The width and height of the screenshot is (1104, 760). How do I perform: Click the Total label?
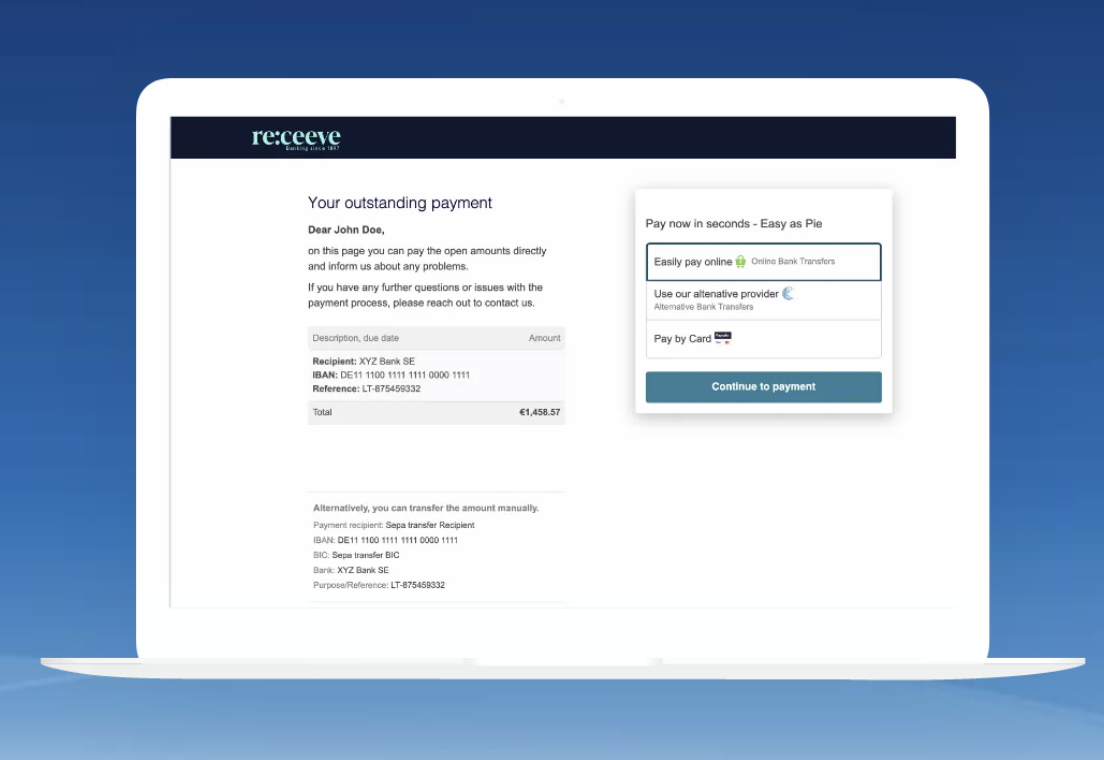[x=322, y=412]
